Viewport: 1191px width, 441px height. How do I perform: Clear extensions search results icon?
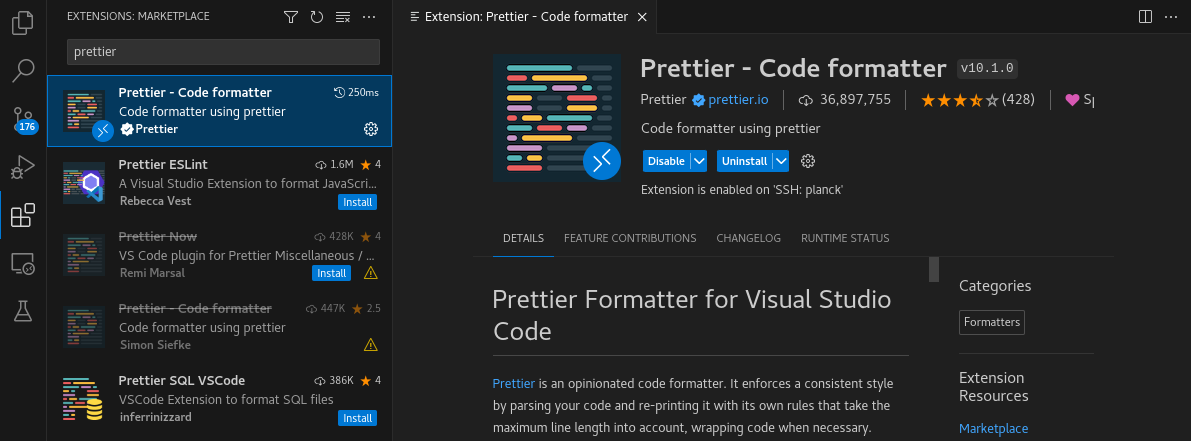click(343, 17)
